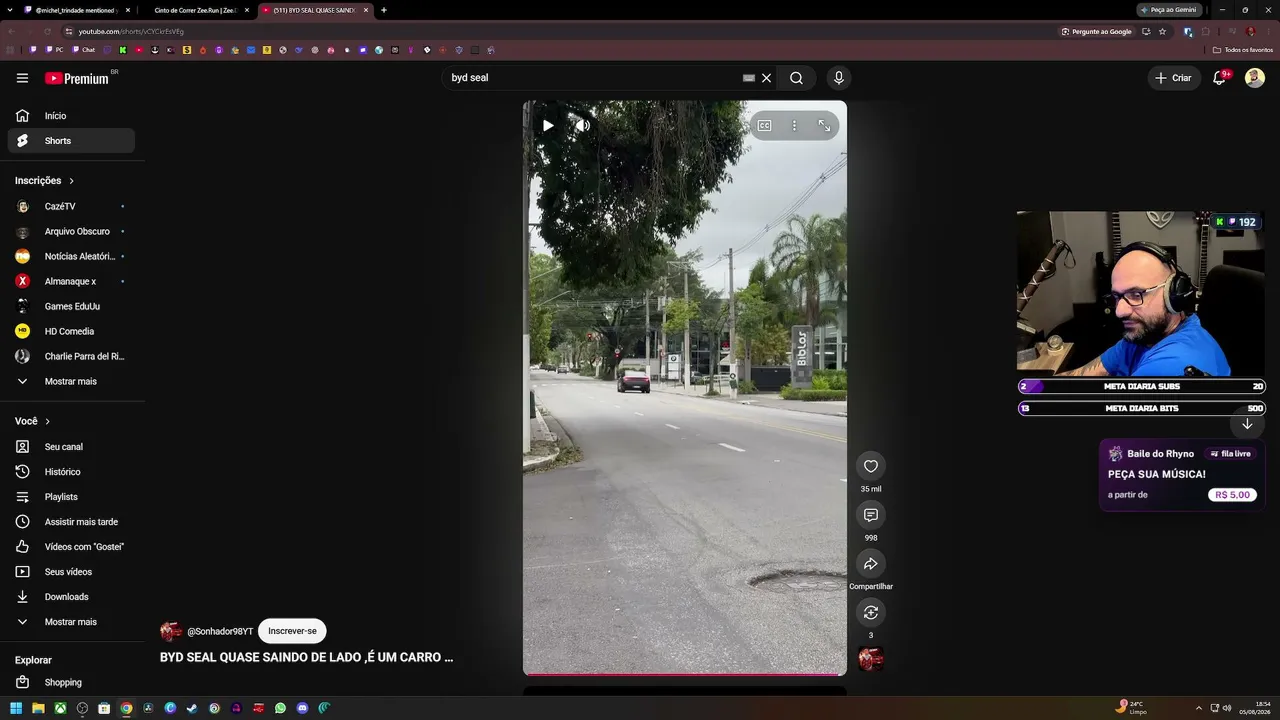This screenshot has height=720, width=1280.
Task: Open File Explorer from the taskbar
Action: tap(38, 708)
